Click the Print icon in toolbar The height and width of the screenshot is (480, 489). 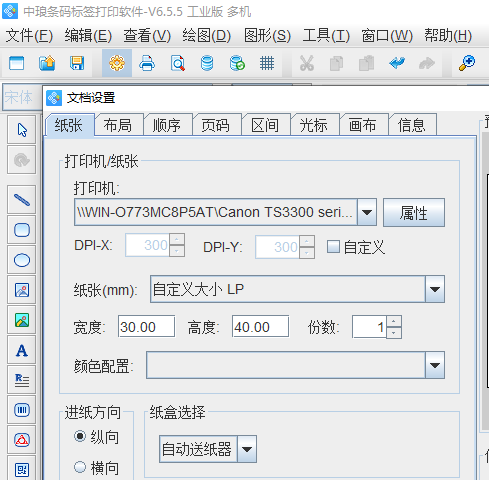point(147,63)
